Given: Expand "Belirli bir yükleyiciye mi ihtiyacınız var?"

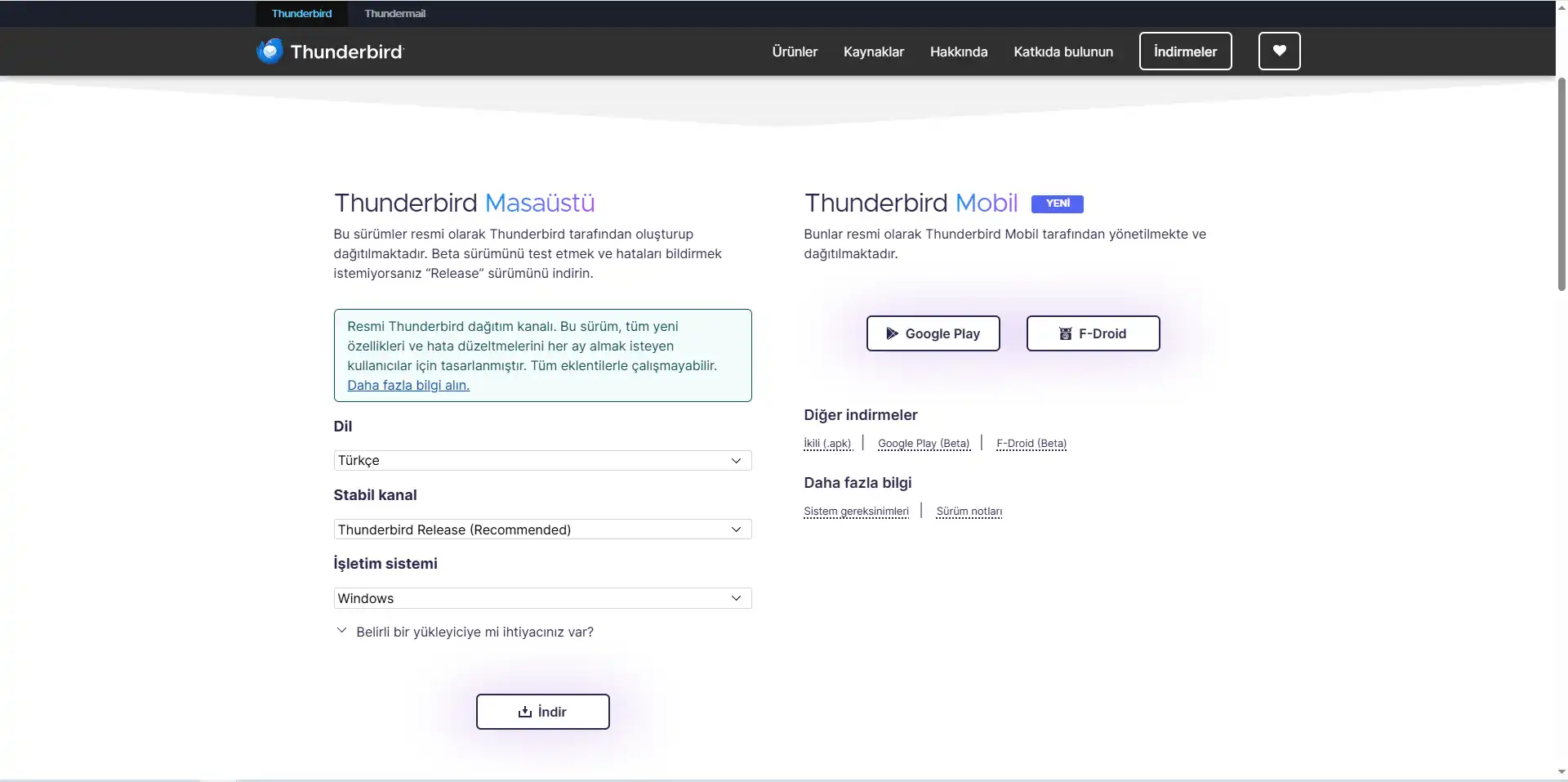Looking at the screenshot, I should 465,632.
